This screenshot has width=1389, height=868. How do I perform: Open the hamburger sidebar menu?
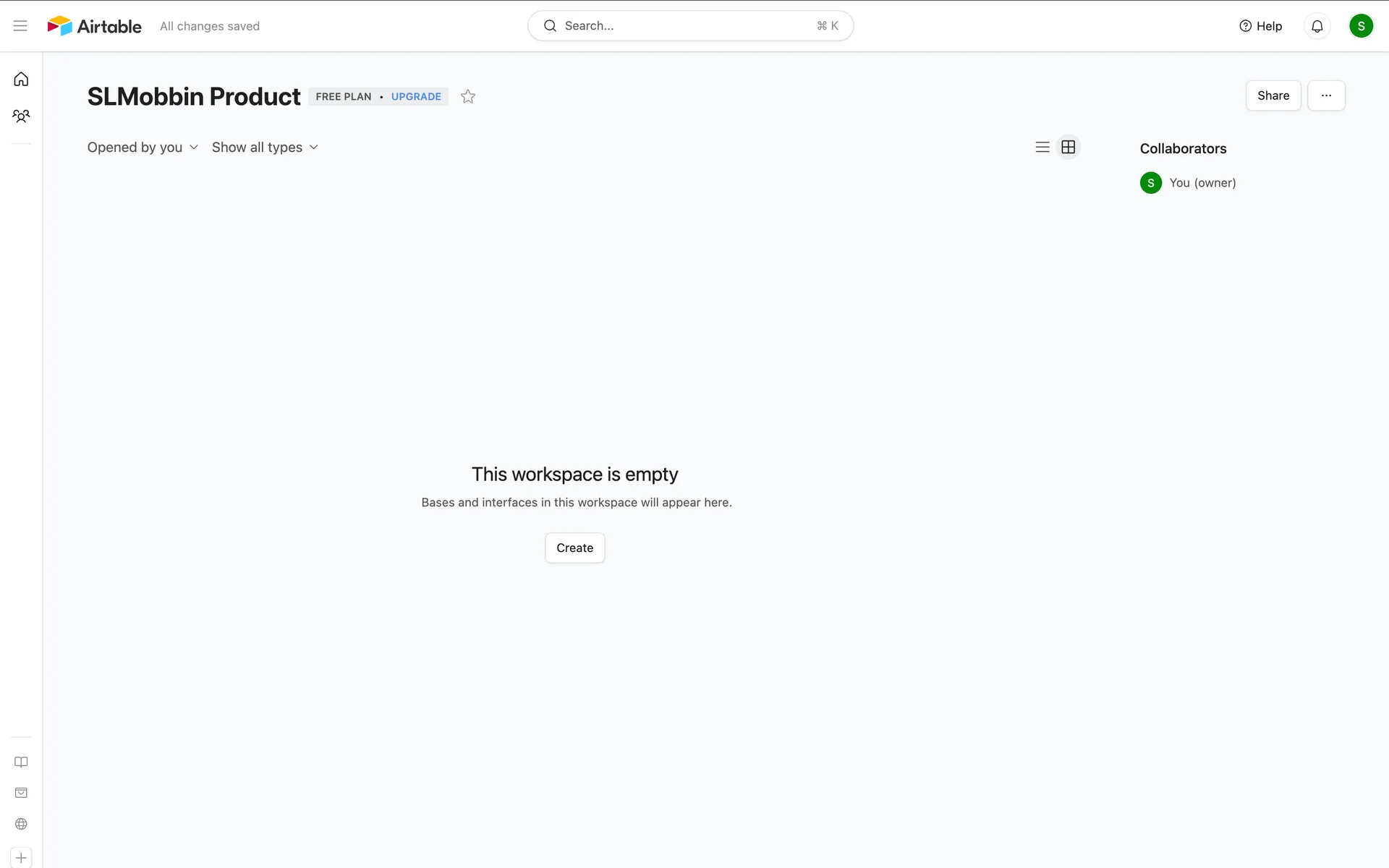(20, 26)
